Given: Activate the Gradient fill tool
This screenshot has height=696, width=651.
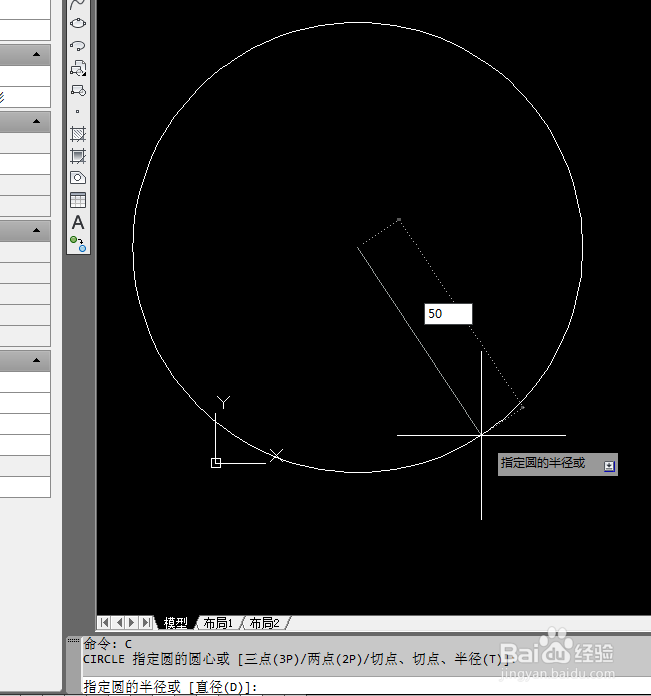Looking at the screenshot, I should 78,156.
